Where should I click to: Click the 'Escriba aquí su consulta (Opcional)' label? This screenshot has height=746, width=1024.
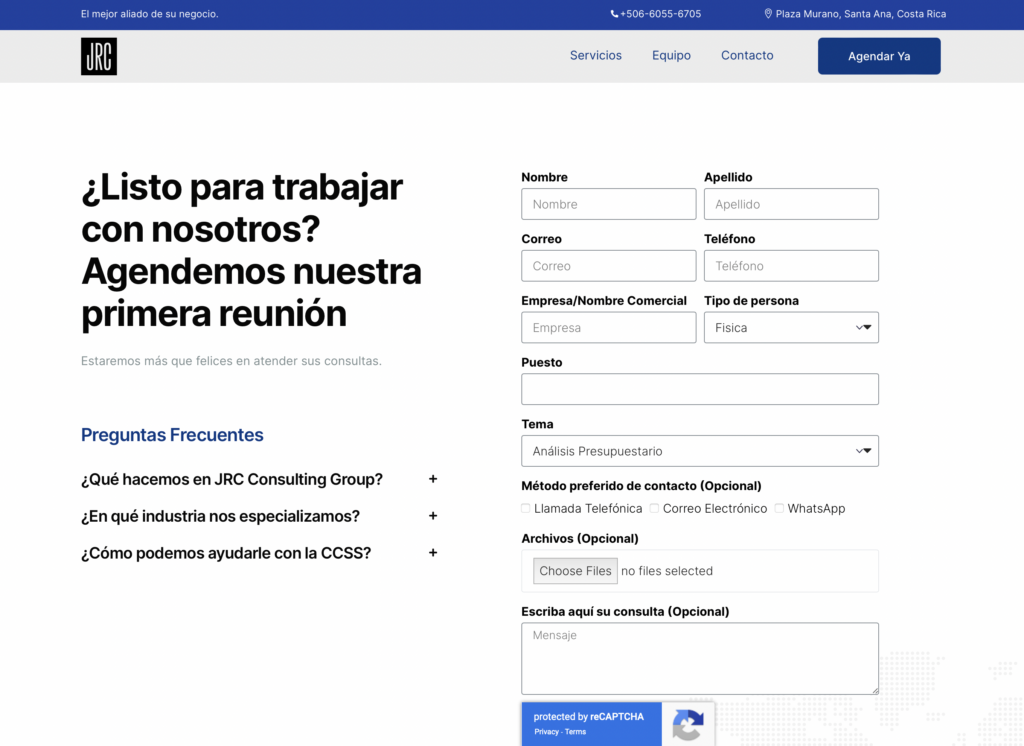pos(625,611)
